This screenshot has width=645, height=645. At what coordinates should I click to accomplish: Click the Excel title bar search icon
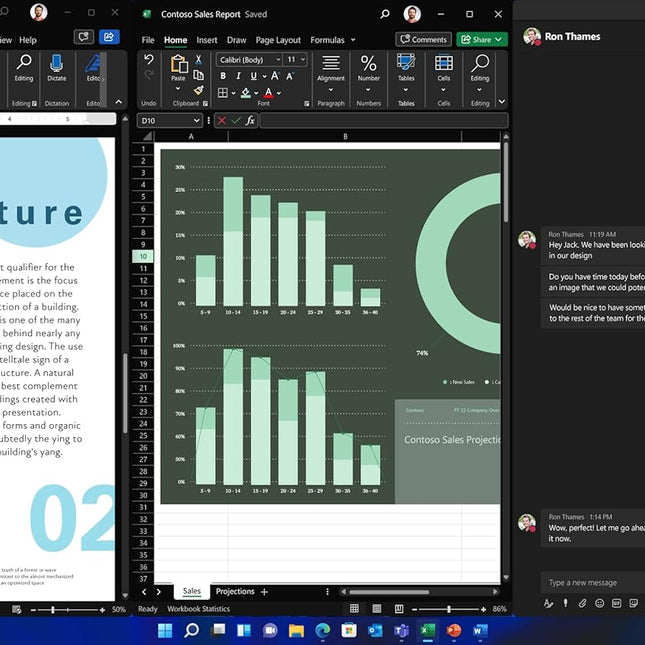385,14
